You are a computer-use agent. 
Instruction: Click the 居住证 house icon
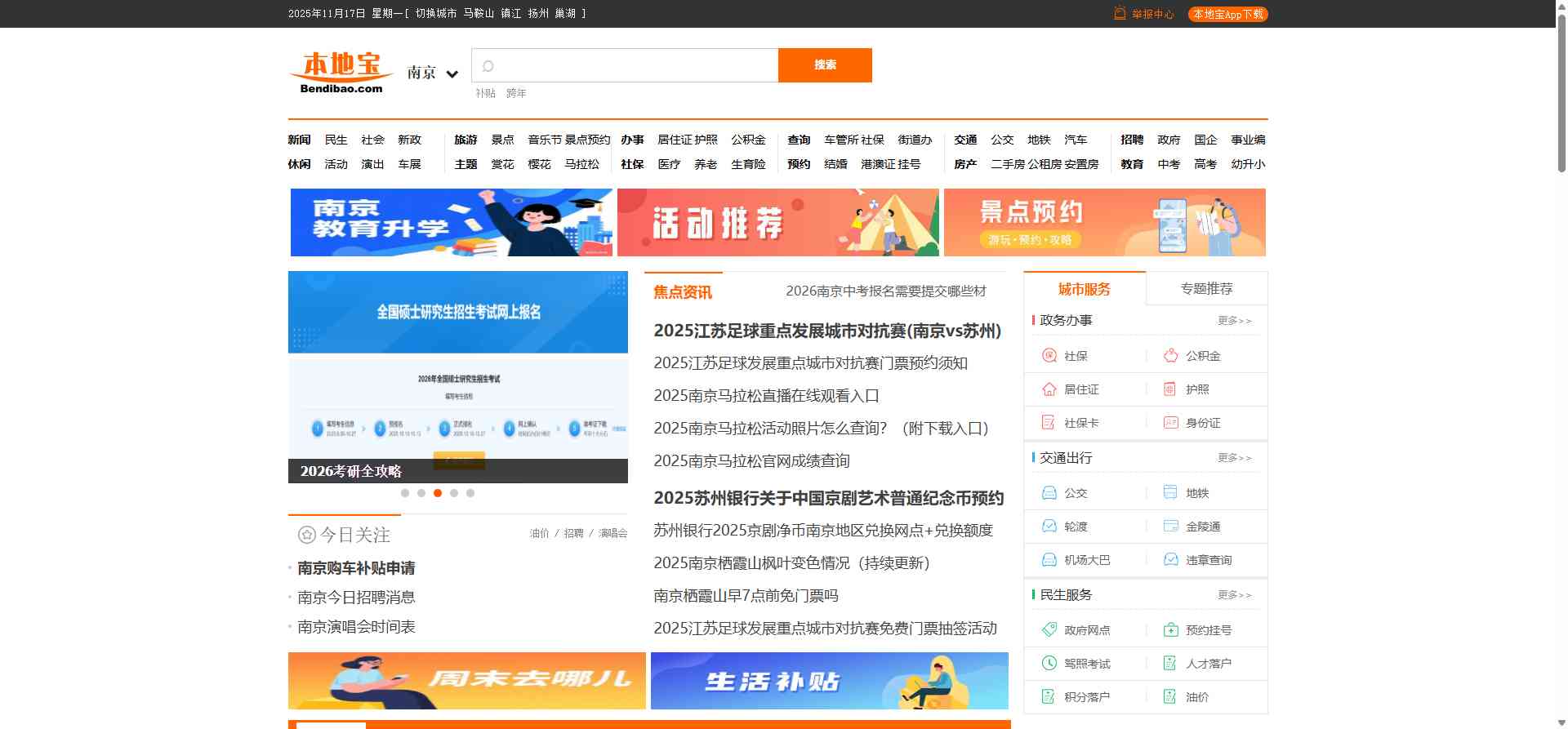tap(1049, 389)
